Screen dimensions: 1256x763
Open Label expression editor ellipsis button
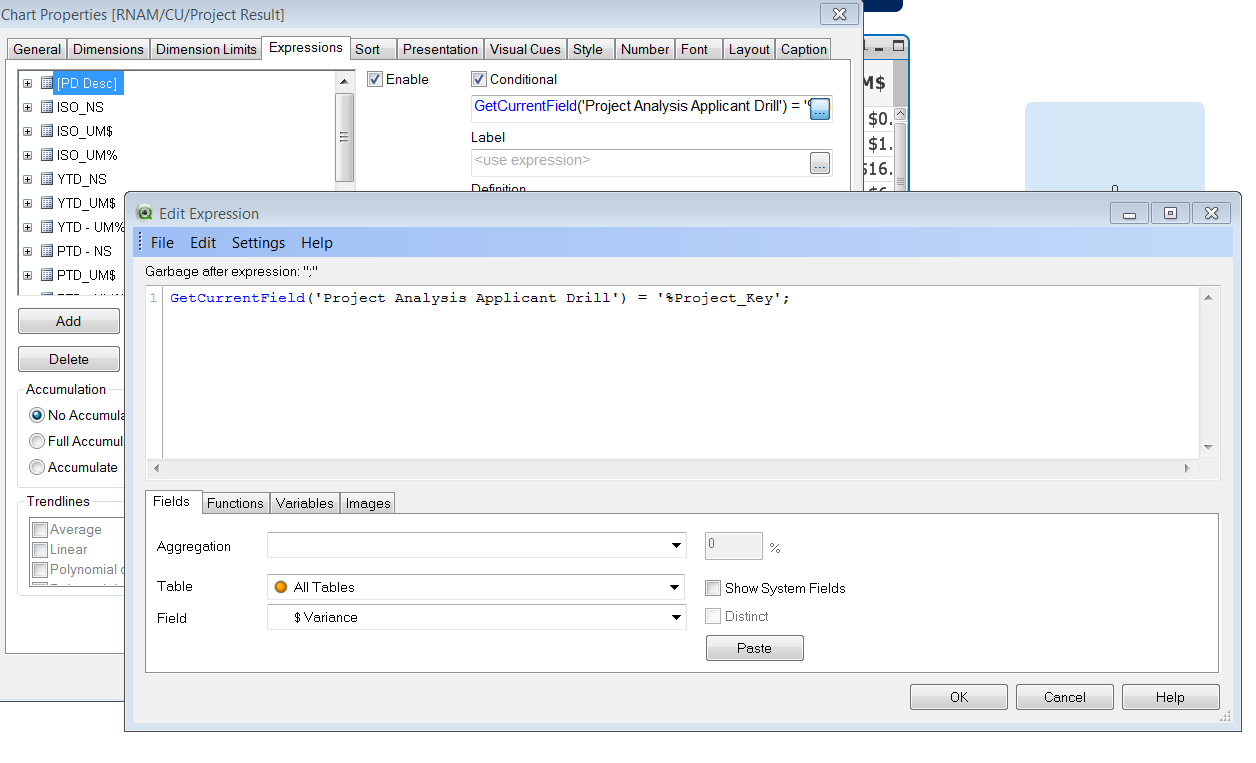click(820, 164)
